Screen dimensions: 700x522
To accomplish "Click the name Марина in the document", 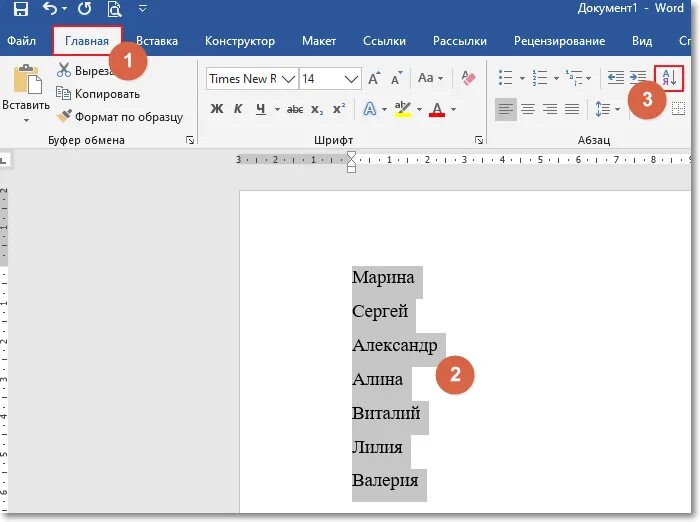I will click(x=383, y=277).
